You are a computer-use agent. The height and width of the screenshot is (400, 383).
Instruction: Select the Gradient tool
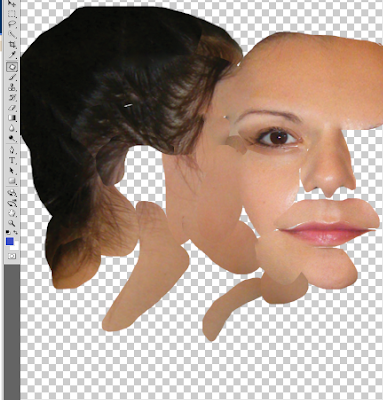click(x=12, y=118)
